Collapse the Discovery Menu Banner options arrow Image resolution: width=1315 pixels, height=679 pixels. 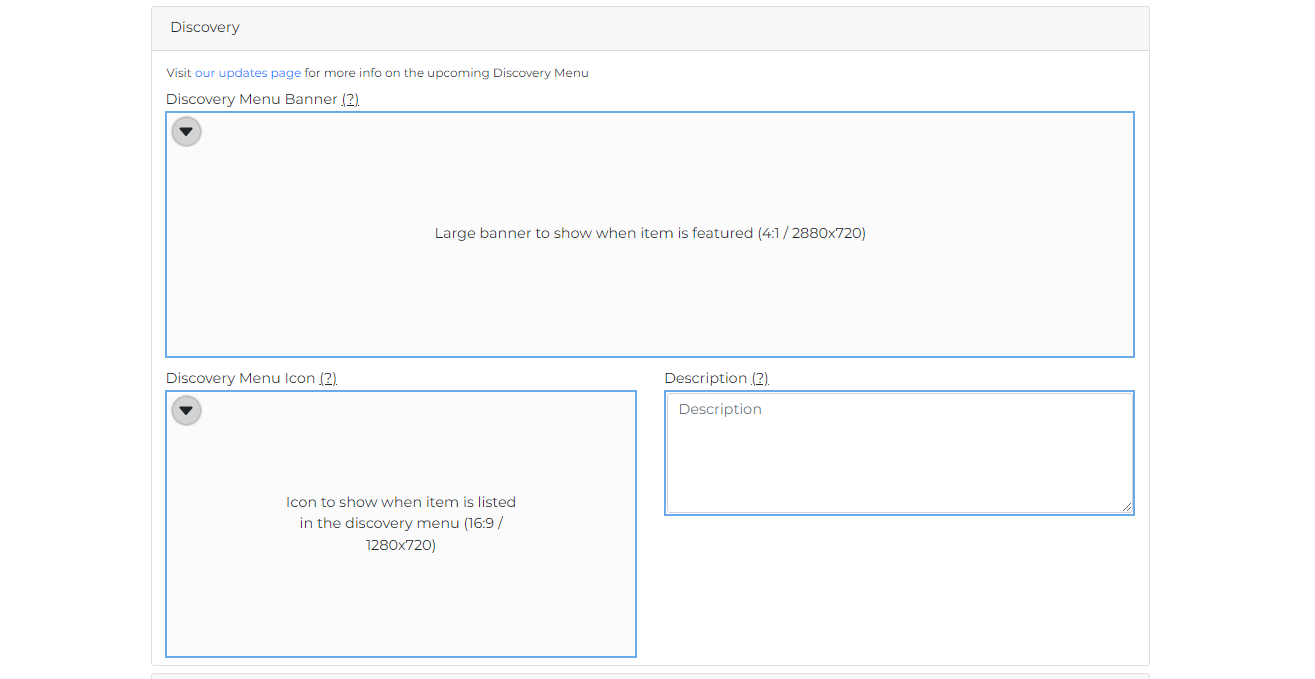(x=186, y=131)
